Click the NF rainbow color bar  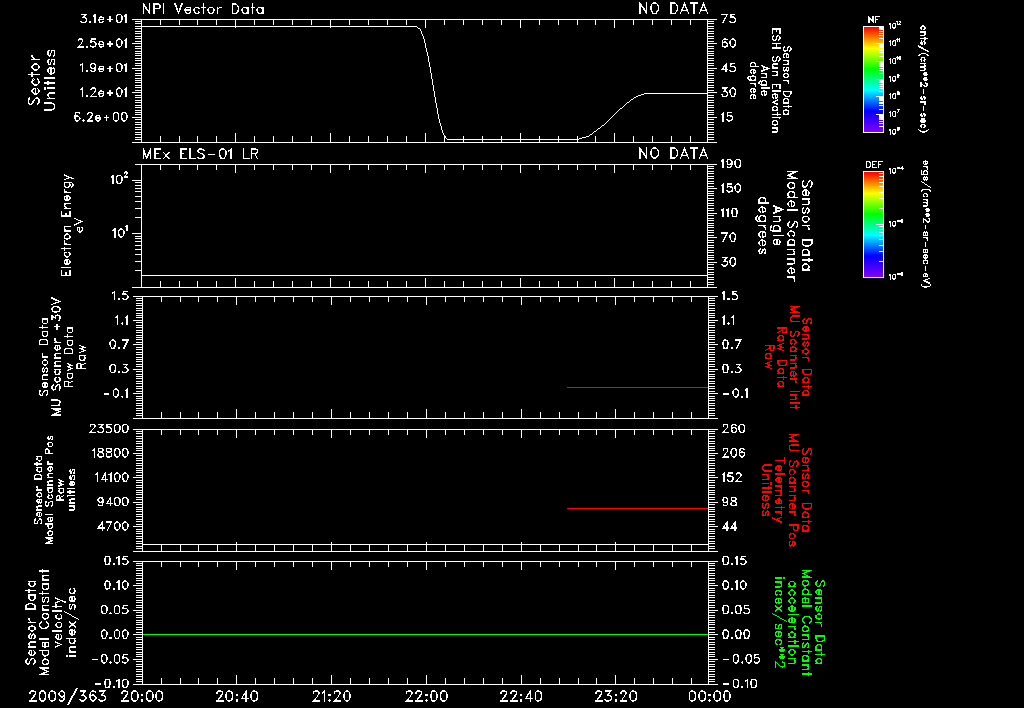[x=873, y=79]
